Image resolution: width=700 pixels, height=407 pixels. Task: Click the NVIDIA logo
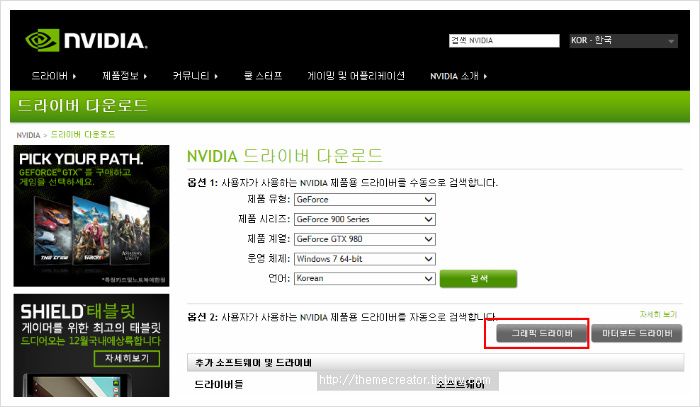click(x=86, y=40)
